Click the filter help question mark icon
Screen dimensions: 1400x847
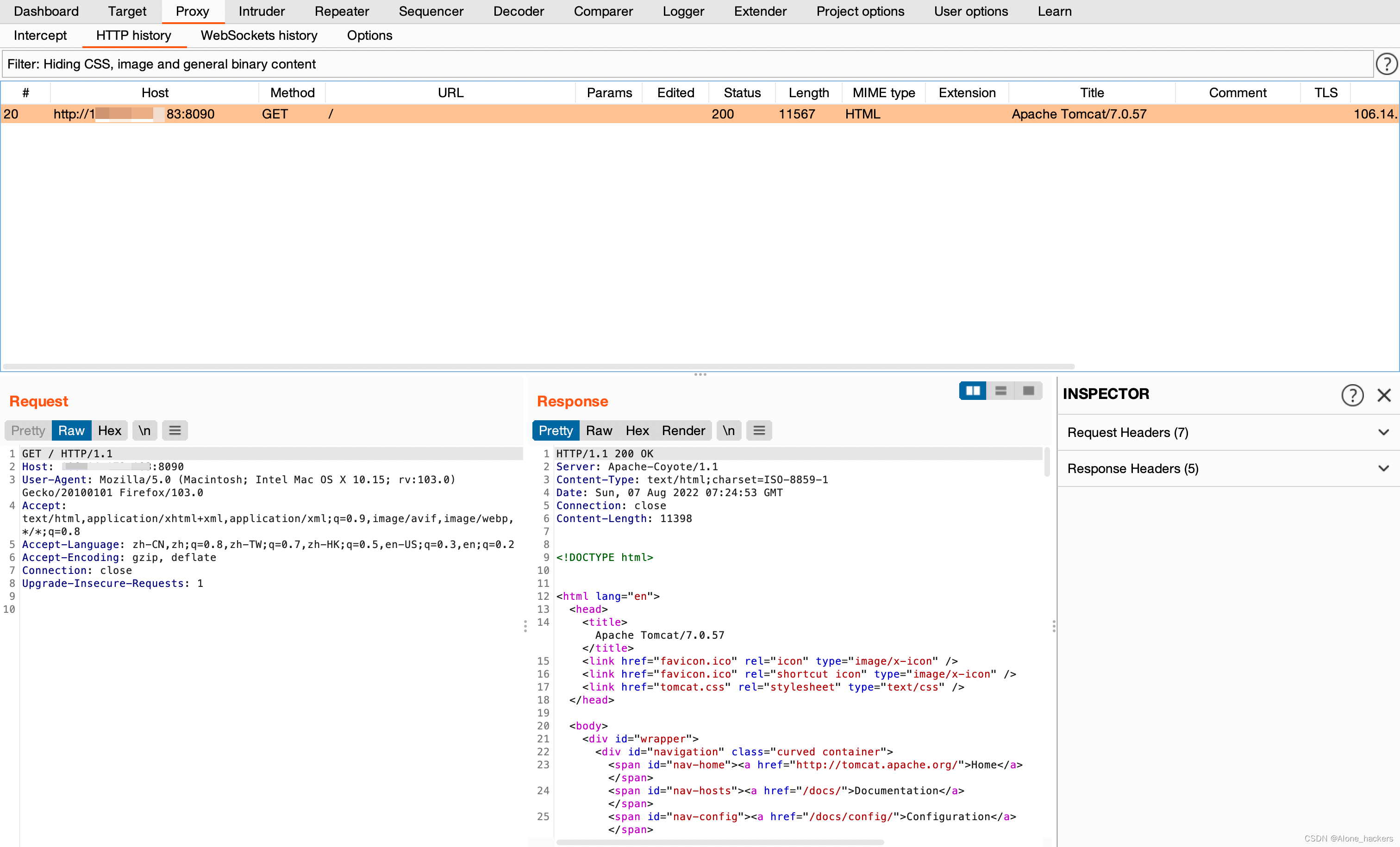pyautogui.click(x=1386, y=64)
